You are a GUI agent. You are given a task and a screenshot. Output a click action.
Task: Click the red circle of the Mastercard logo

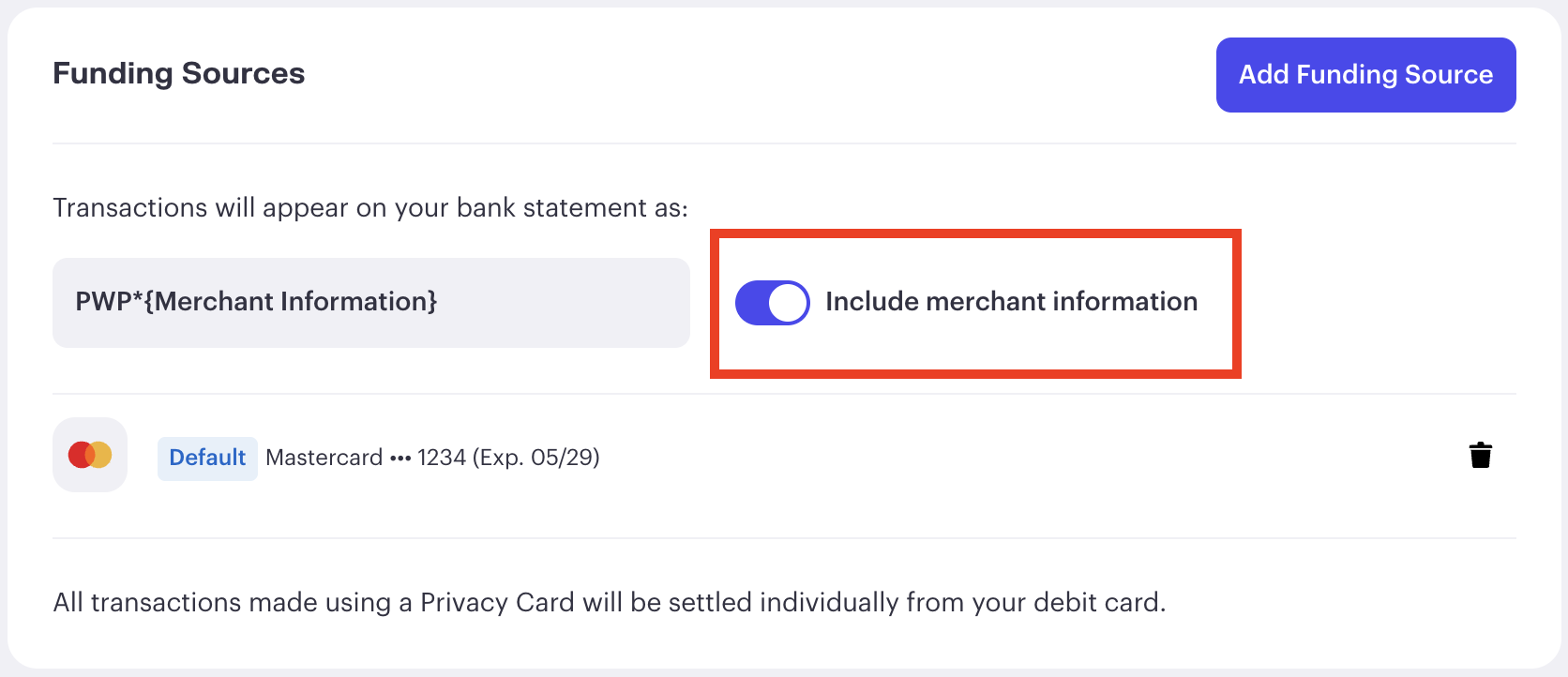point(79,455)
